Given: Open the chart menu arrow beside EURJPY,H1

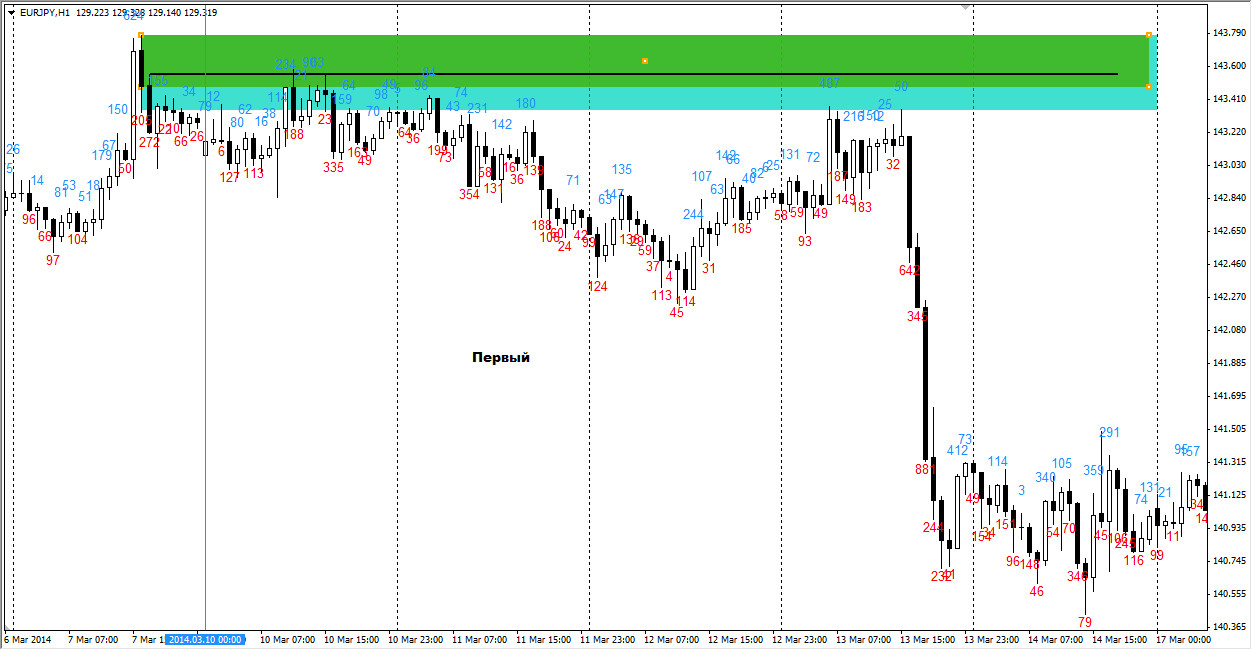Looking at the screenshot, I should coord(11,13).
